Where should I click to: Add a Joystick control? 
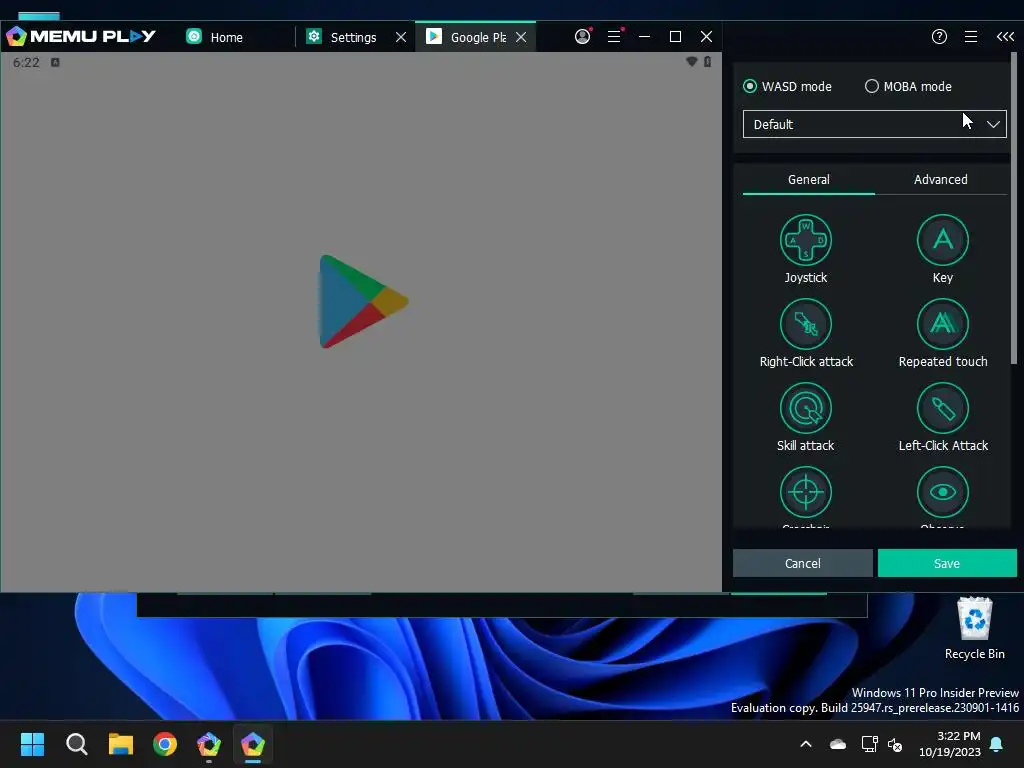[805, 240]
